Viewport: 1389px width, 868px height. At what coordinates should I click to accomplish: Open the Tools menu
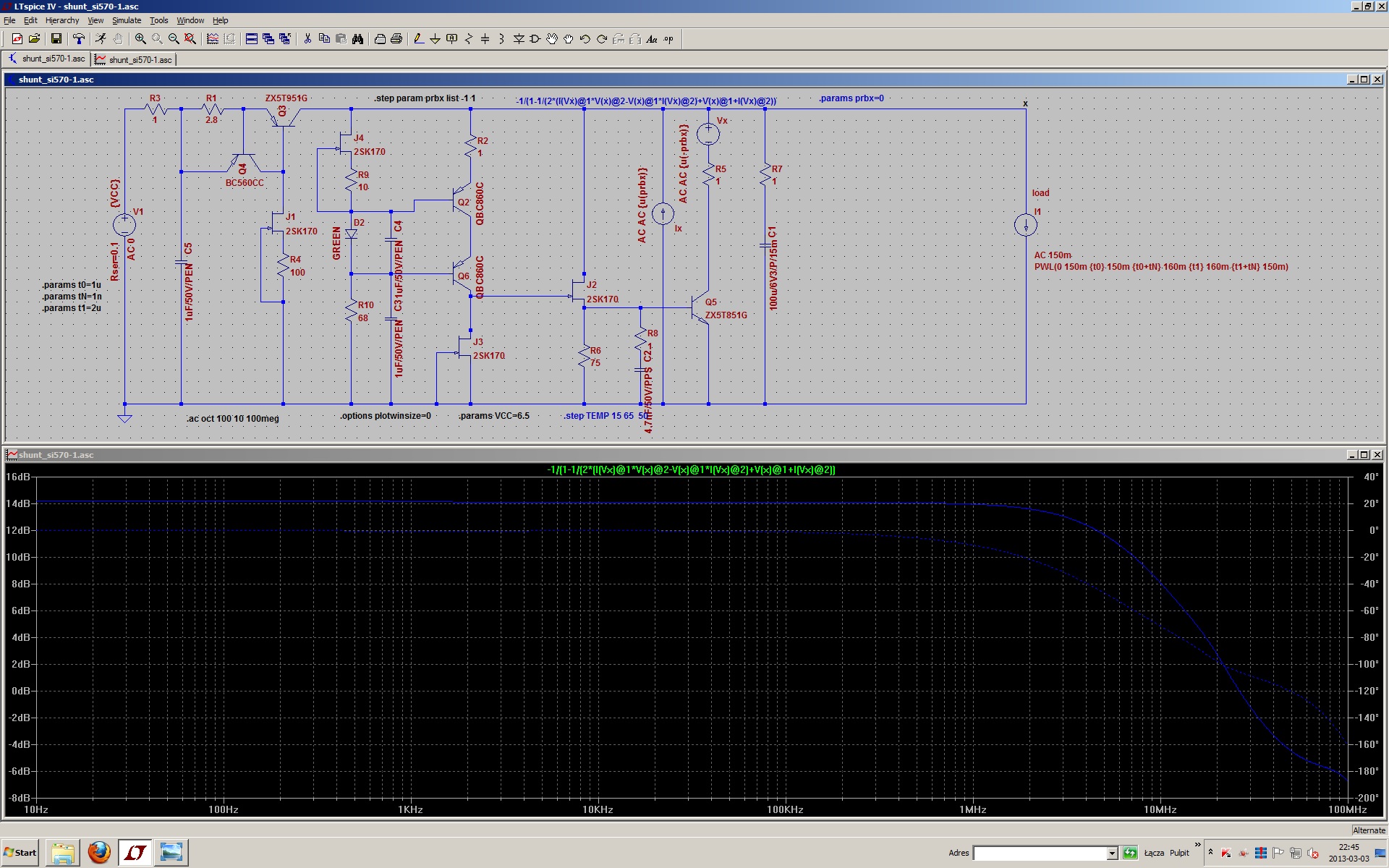(158, 20)
